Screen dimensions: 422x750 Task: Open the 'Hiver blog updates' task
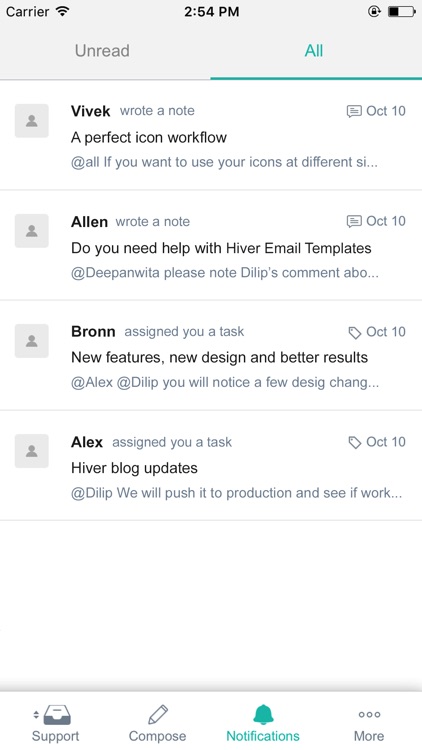tap(134, 467)
